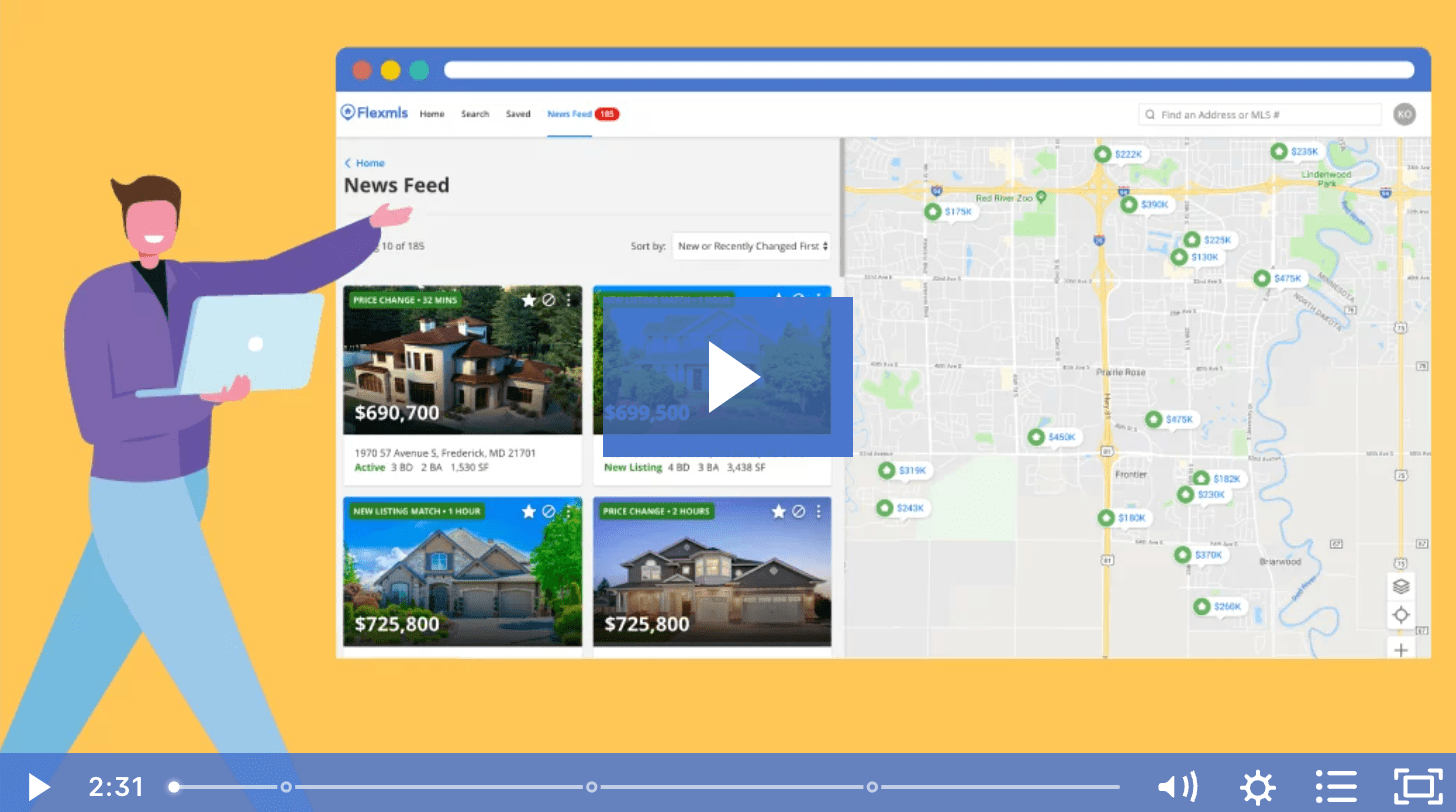This screenshot has width=1456, height=812.
Task: Click address 1970 57 Avenue S, Frederick
Action: click(445, 453)
